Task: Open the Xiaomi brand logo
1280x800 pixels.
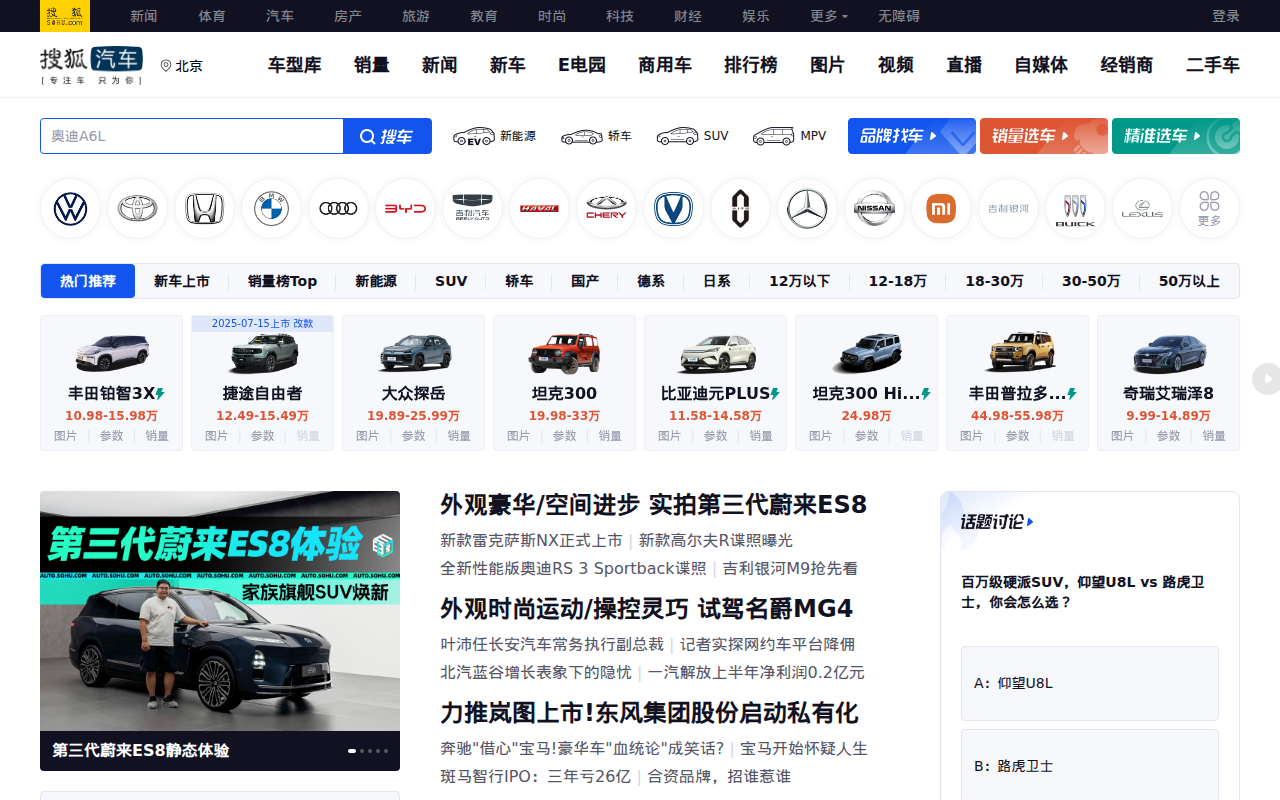Action: tap(942, 209)
